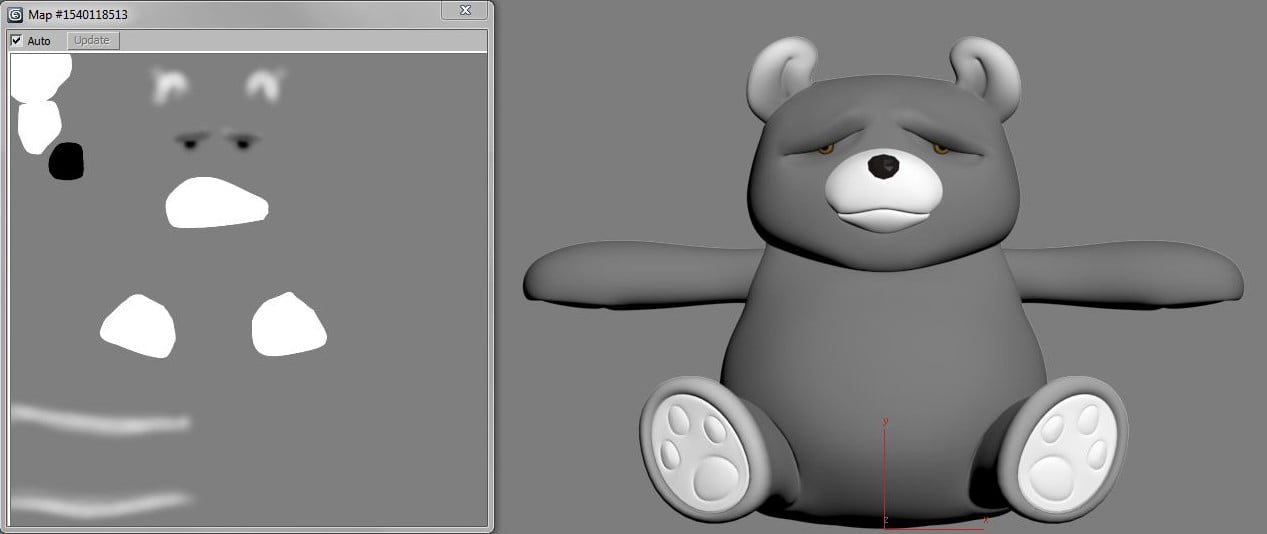Click the right eye texture in the map
This screenshot has height=534, width=1267.
point(242,143)
